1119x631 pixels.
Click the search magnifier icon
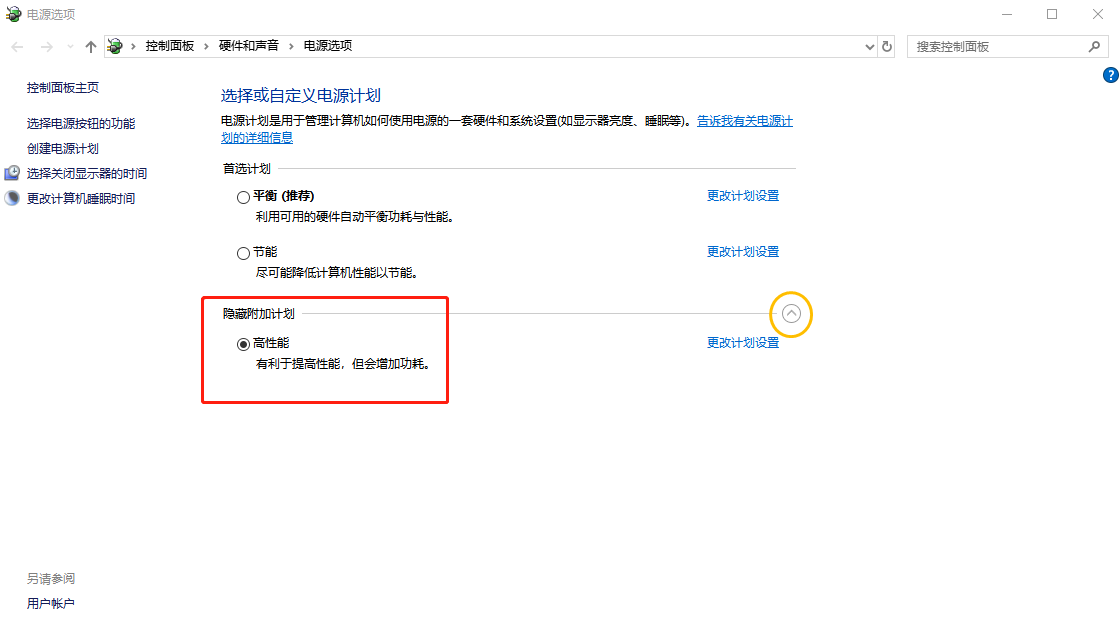coord(1094,46)
